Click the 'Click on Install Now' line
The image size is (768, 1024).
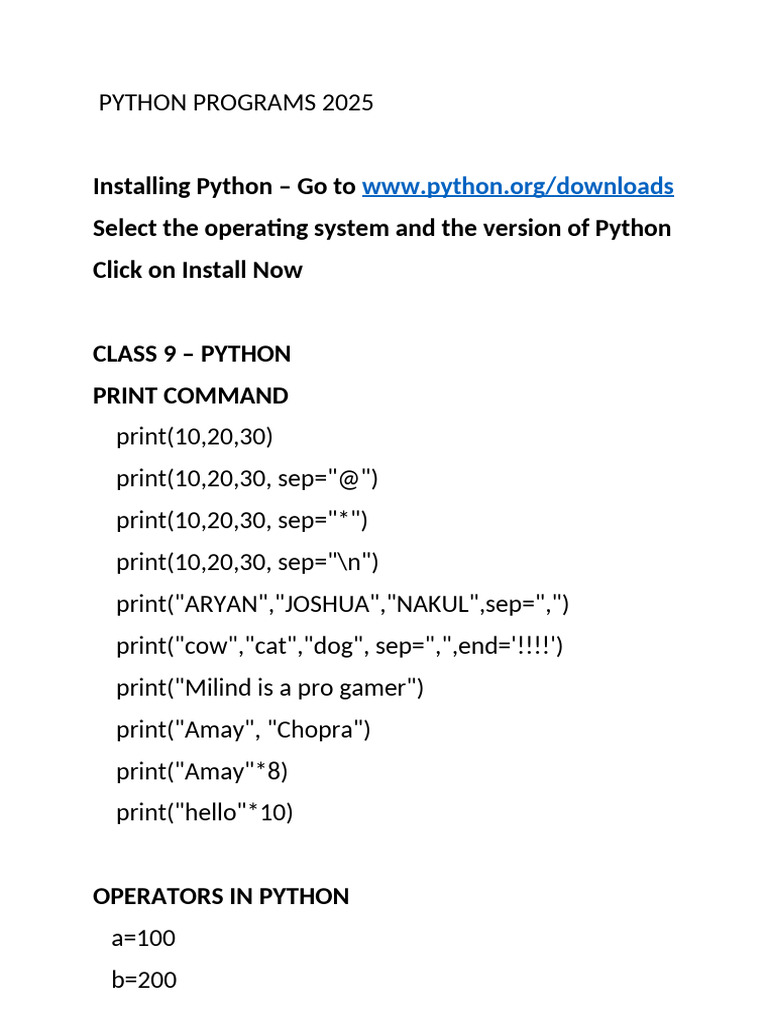(197, 270)
